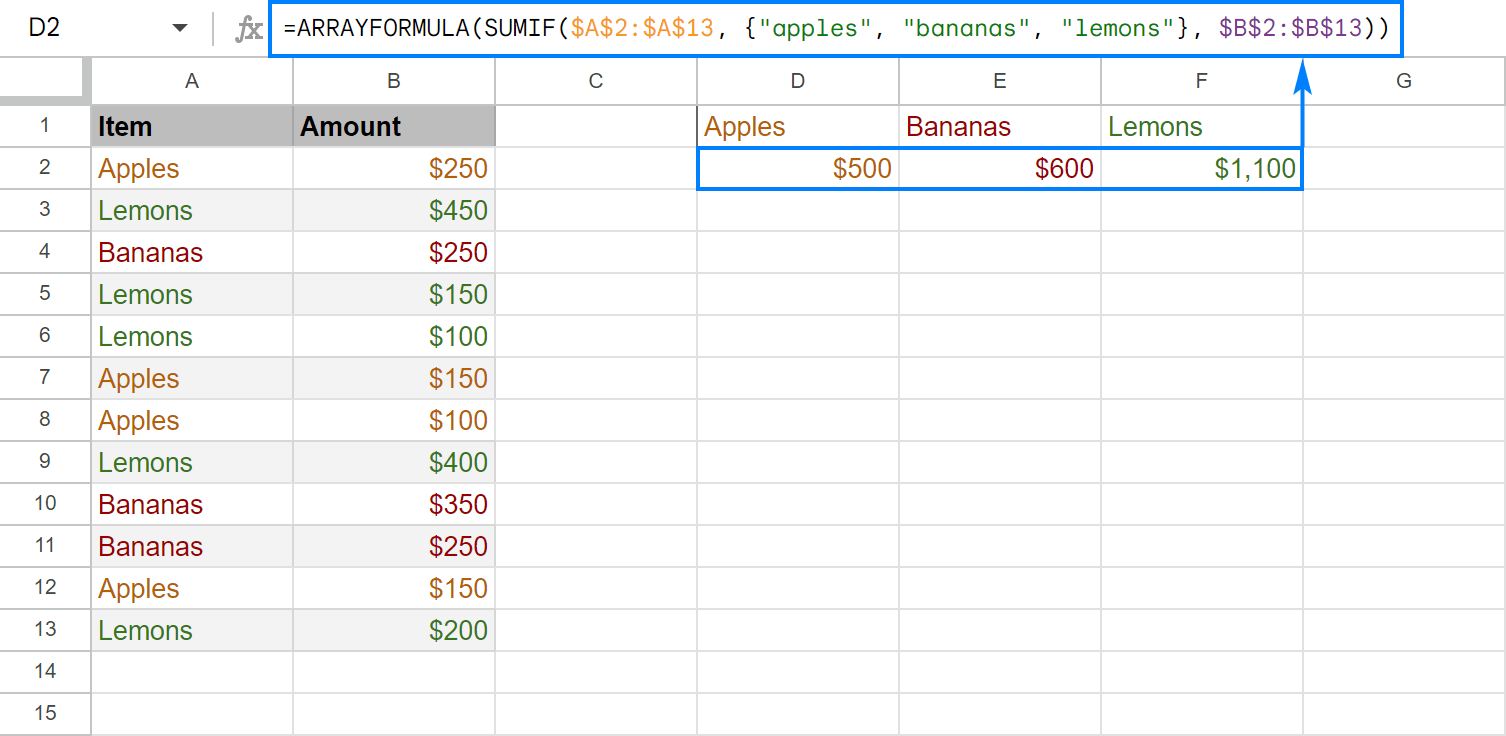Select row 13 header

(x=45, y=630)
